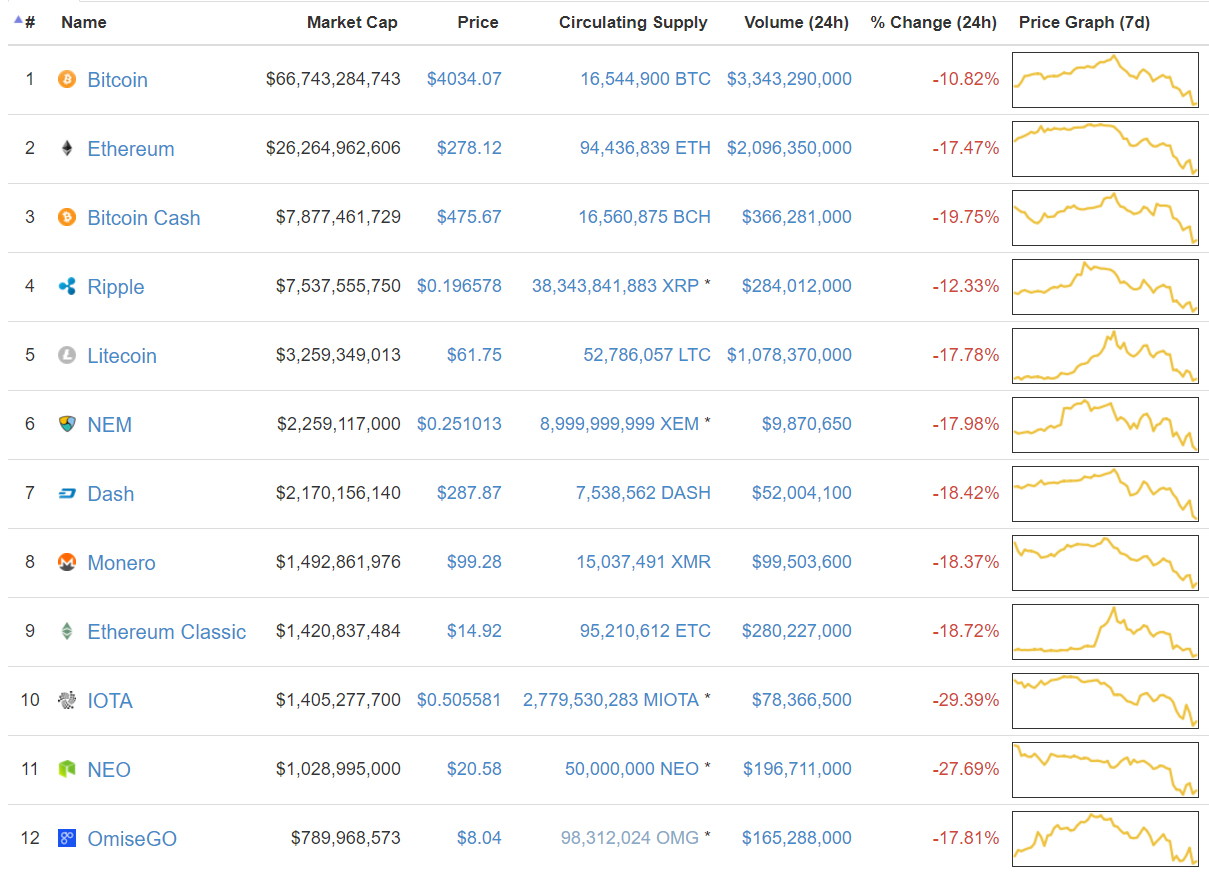Click the Litecoin logo icon
Image resolution: width=1209 pixels, height=873 pixels.
coord(67,356)
